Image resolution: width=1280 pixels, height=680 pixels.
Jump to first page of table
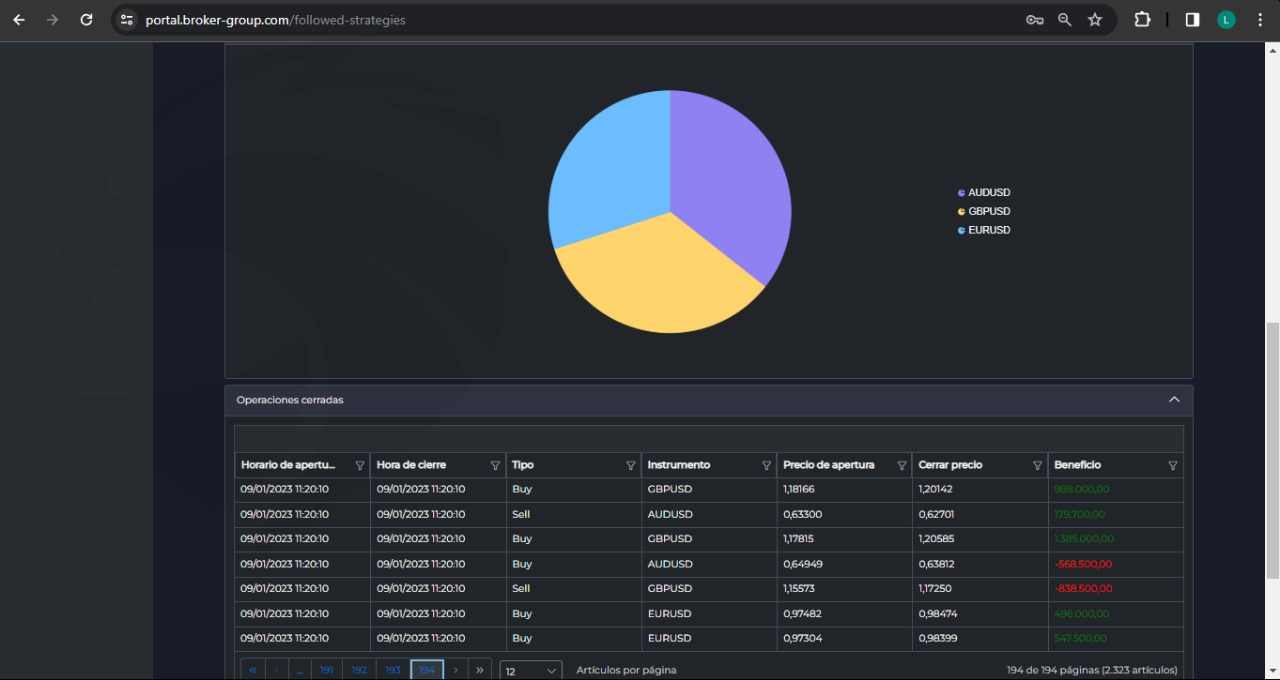click(x=252, y=670)
